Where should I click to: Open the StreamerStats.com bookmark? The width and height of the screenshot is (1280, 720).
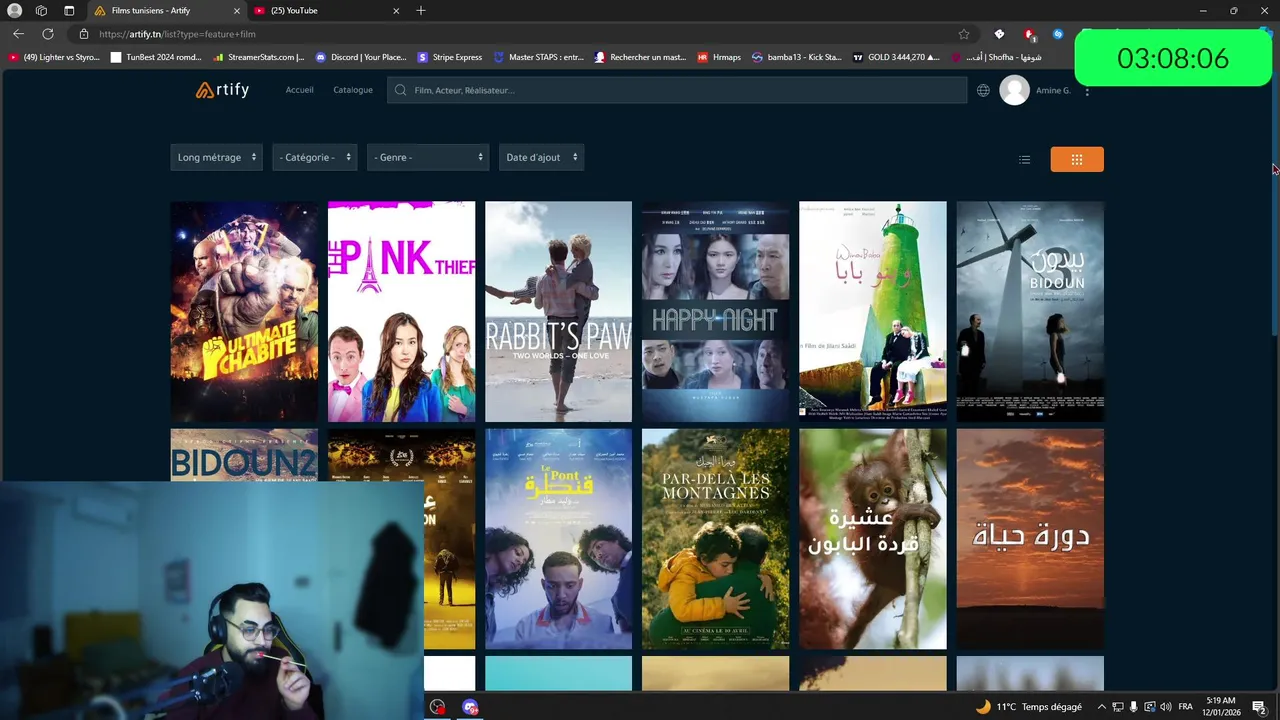259,57
